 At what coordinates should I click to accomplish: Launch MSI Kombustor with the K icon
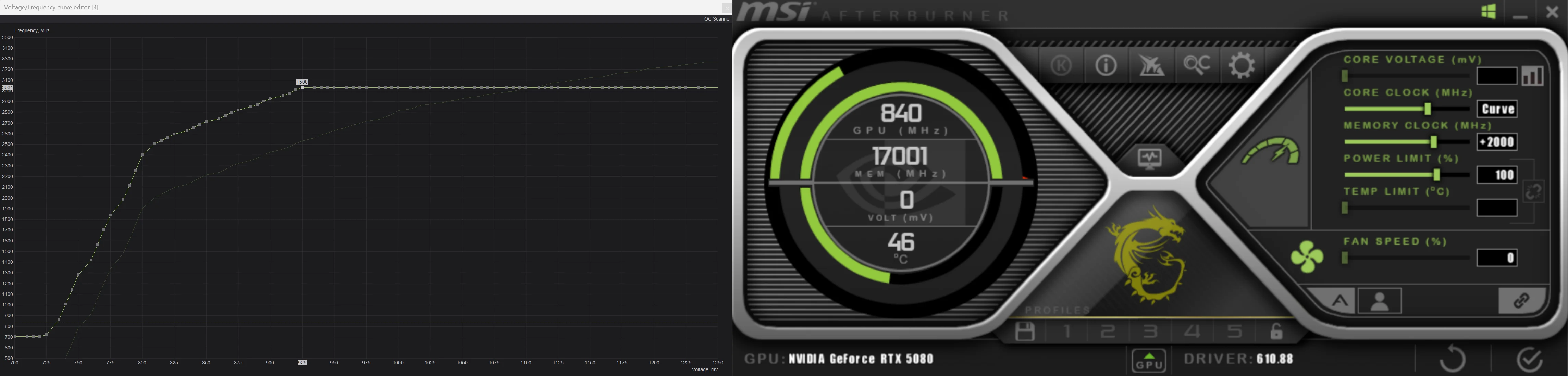pyautogui.click(x=1061, y=64)
